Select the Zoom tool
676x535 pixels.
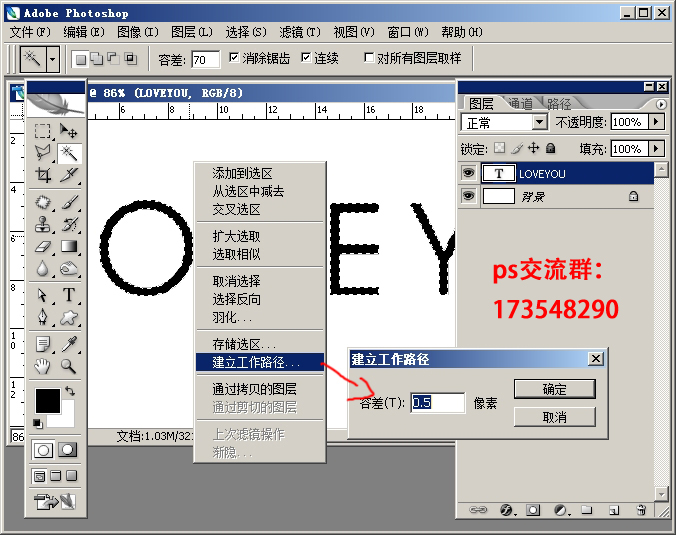click(69, 366)
